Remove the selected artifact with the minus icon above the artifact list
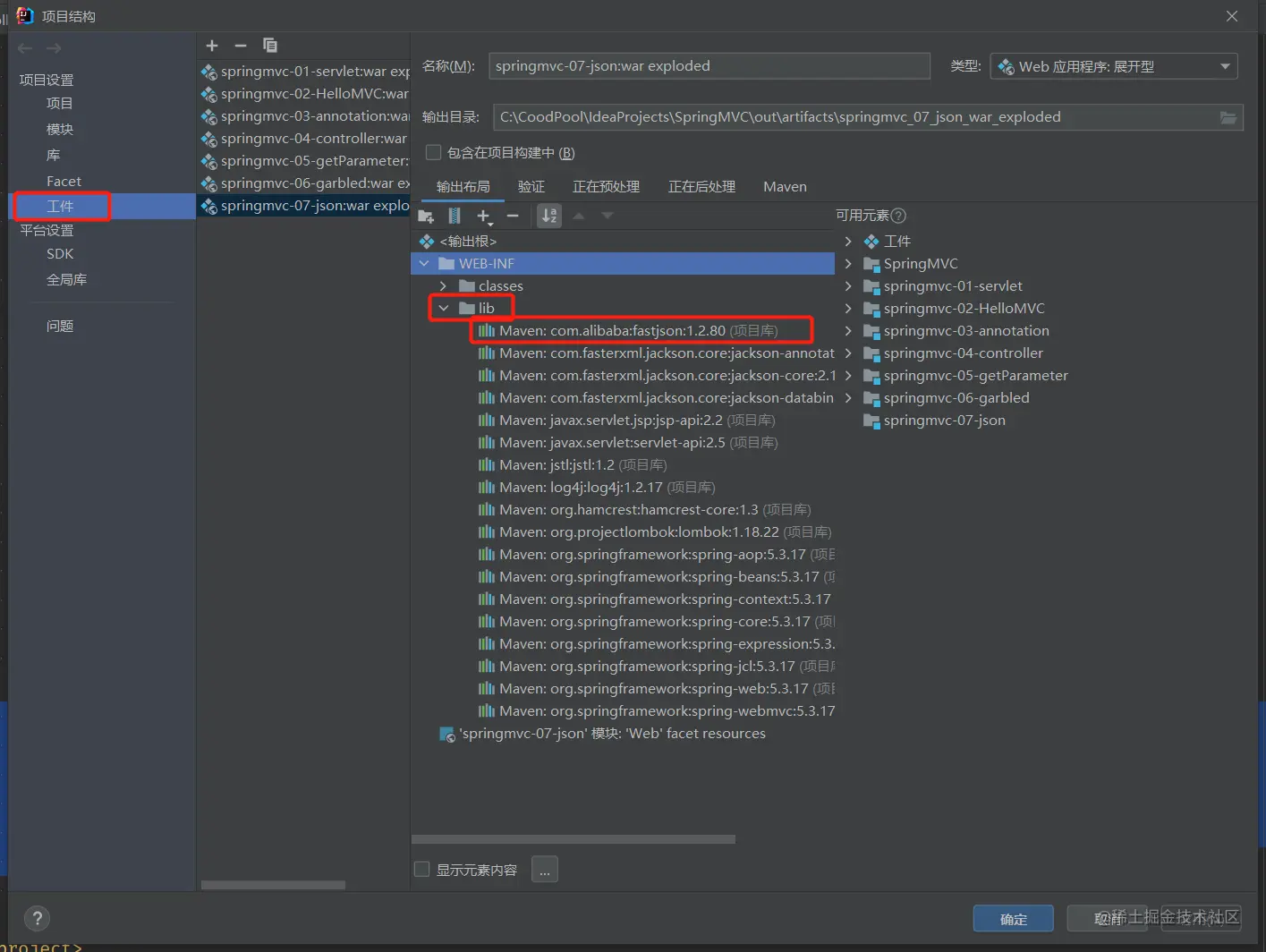Screen dimensions: 1266x952 (241, 46)
